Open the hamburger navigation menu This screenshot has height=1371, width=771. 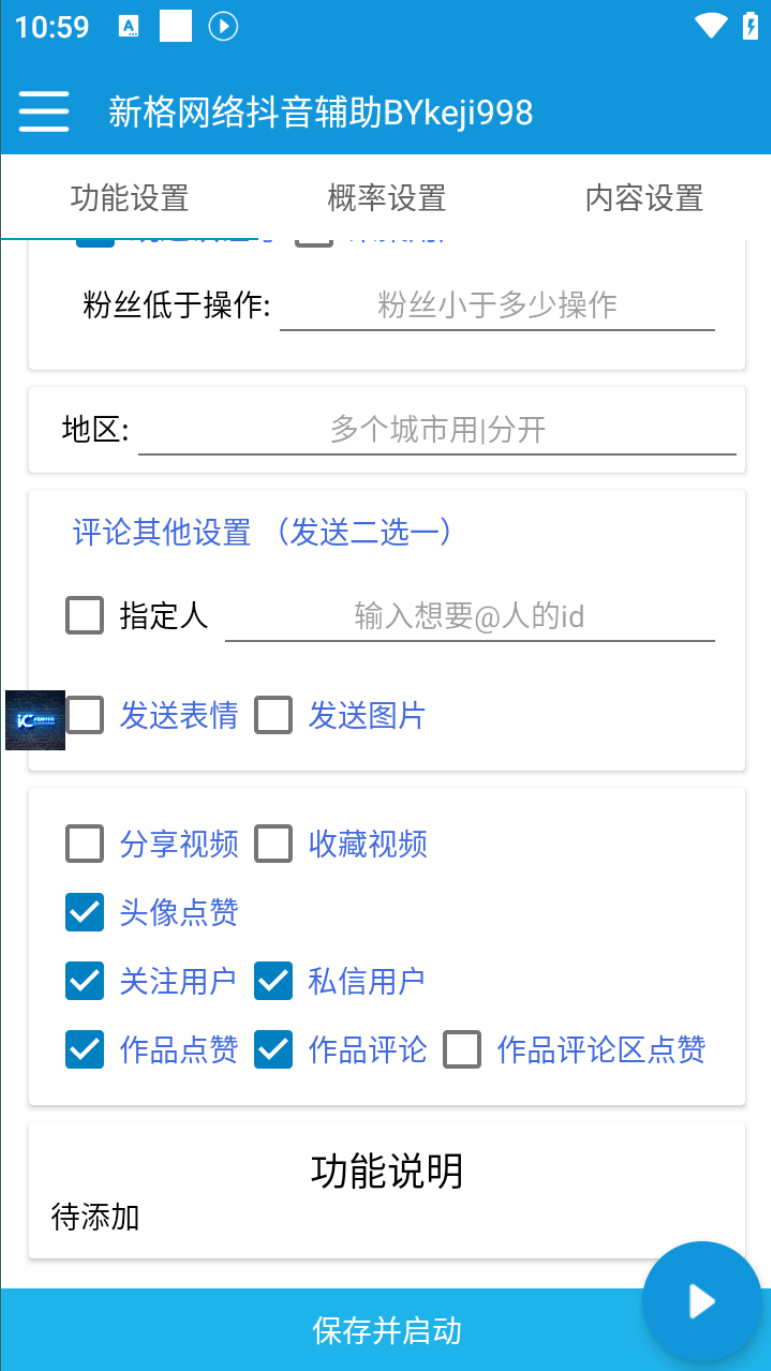coord(43,112)
